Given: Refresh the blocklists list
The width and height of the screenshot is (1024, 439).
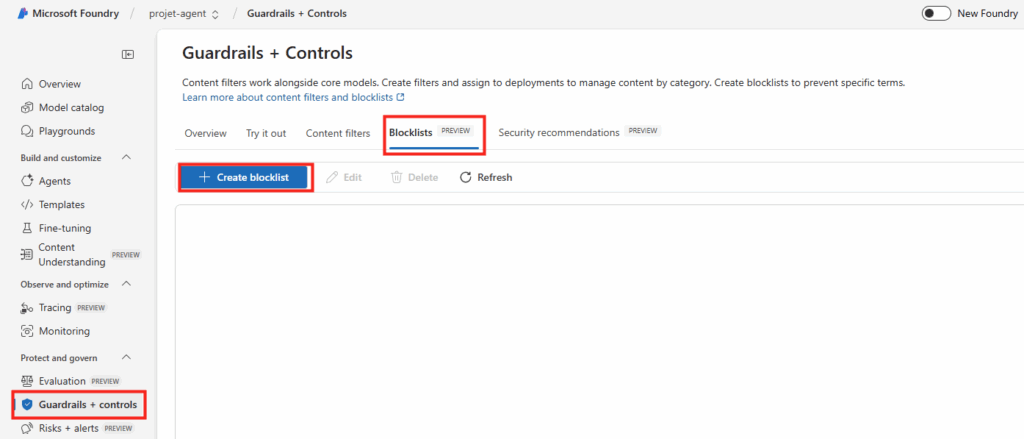Looking at the screenshot, I should coord(486,177).
